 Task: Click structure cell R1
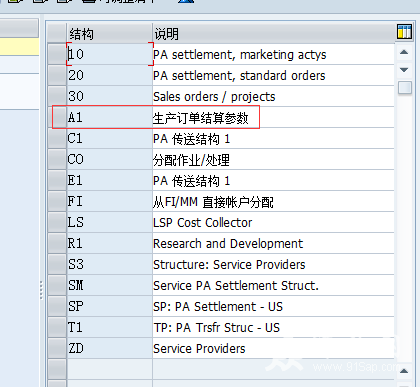click(x=110, y=243)
